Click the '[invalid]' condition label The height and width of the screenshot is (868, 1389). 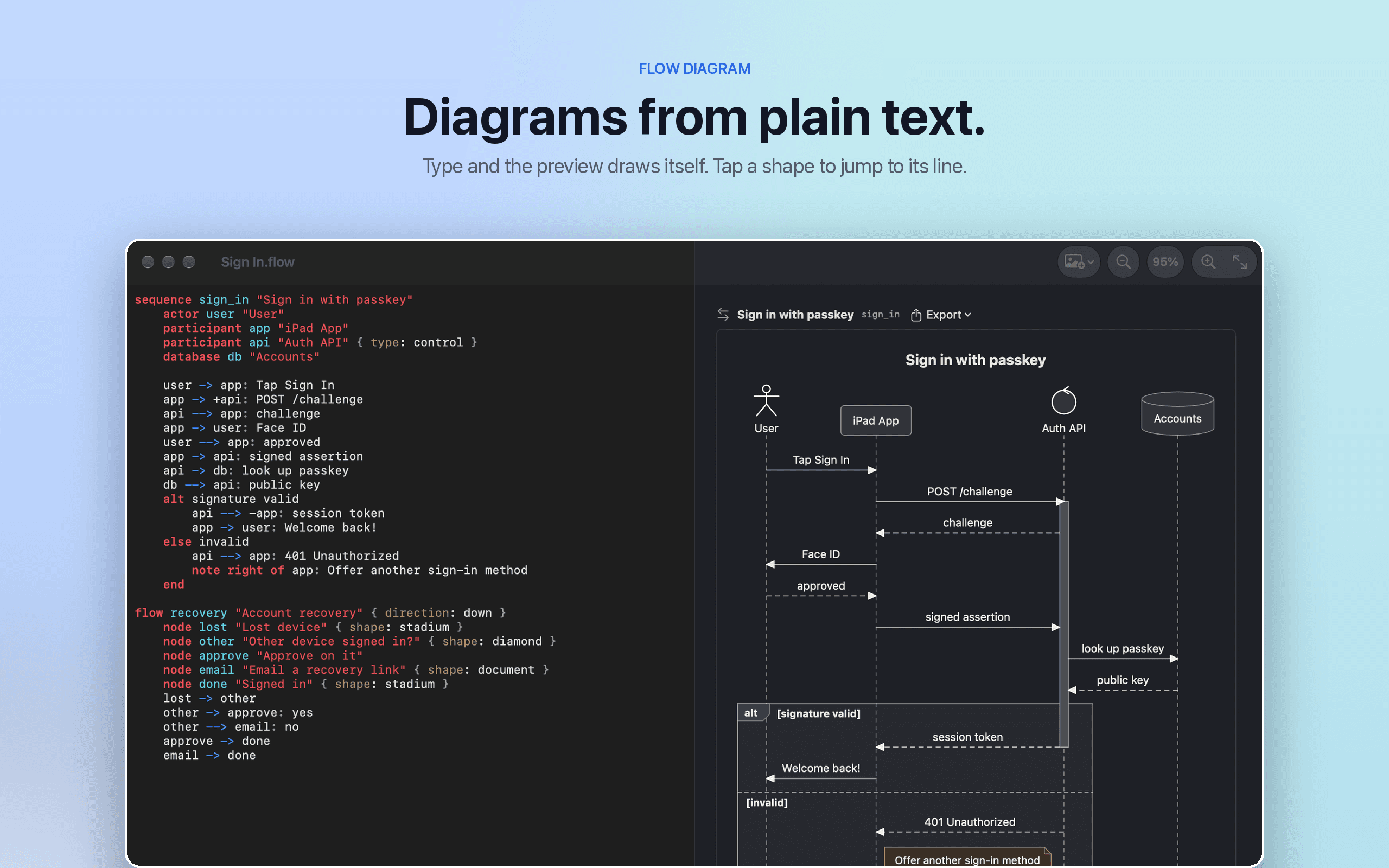pos(767,802)
